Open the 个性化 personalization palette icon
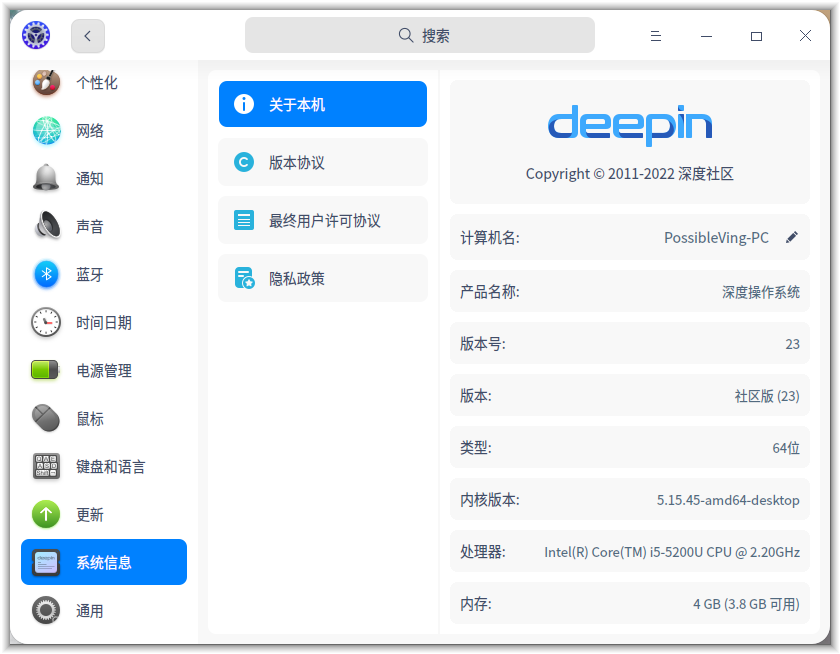Viewport: 840px width, 654px height. (x=47, y=82)
